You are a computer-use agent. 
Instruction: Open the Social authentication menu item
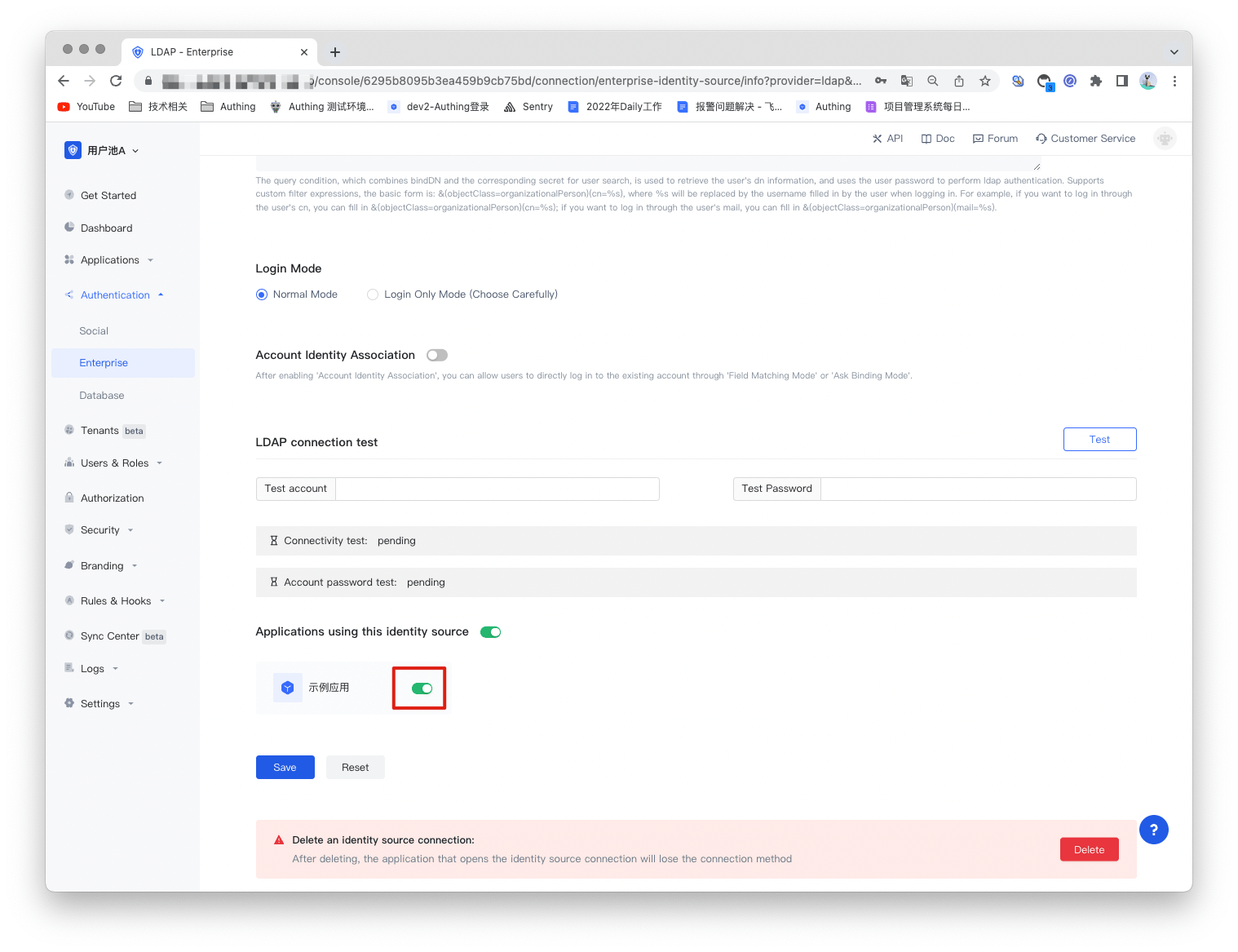[x=94, y=331]
